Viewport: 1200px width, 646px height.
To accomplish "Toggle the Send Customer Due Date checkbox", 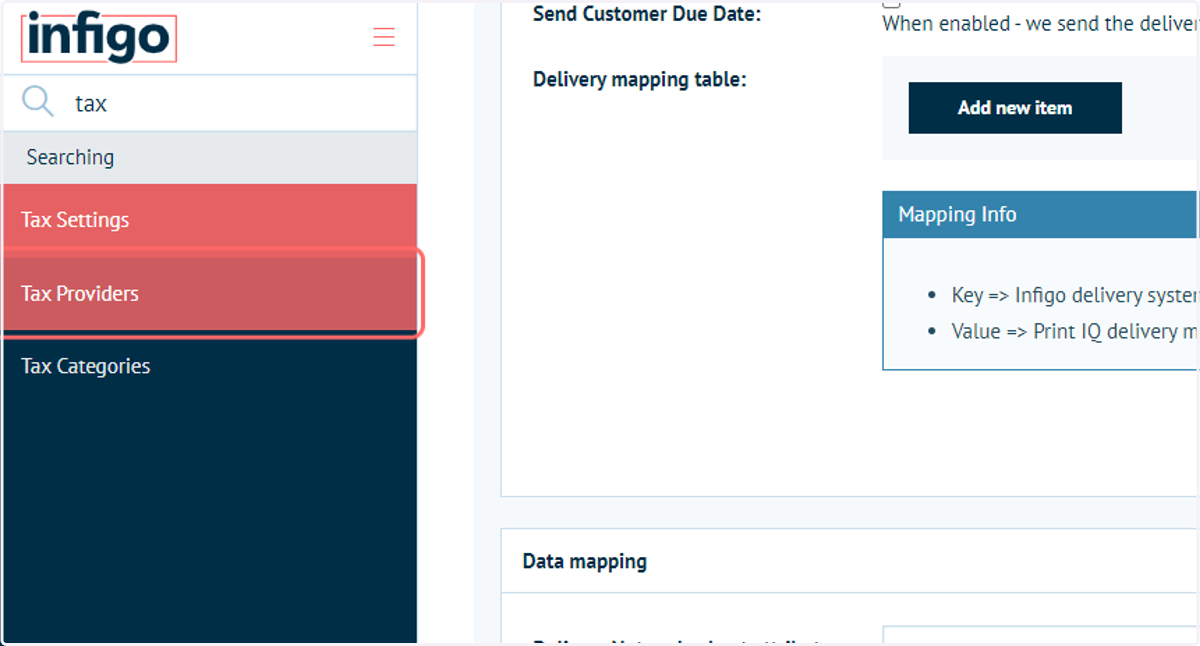I will pos(891,3).
